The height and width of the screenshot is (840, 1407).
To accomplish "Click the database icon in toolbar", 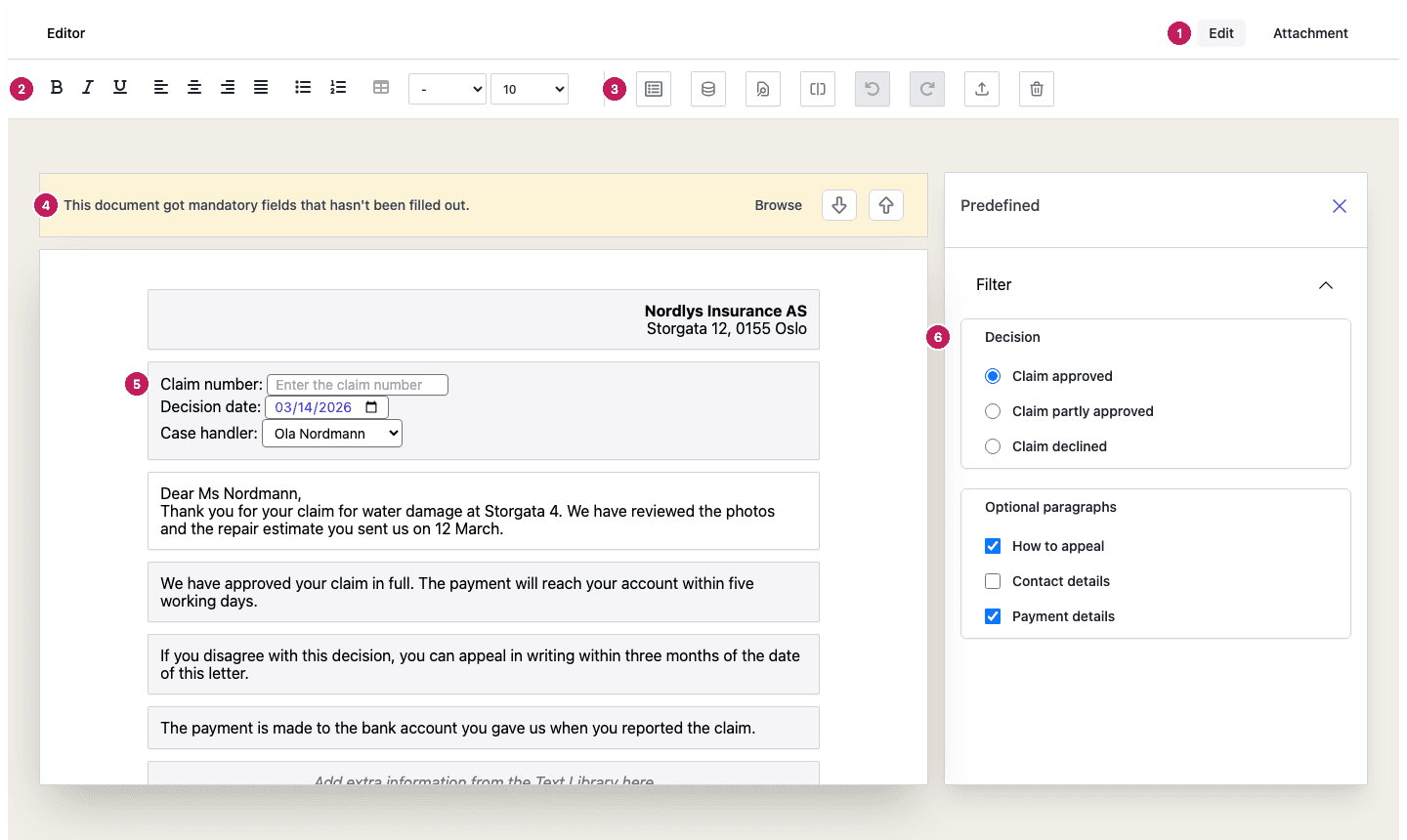I will click(708, 89).
